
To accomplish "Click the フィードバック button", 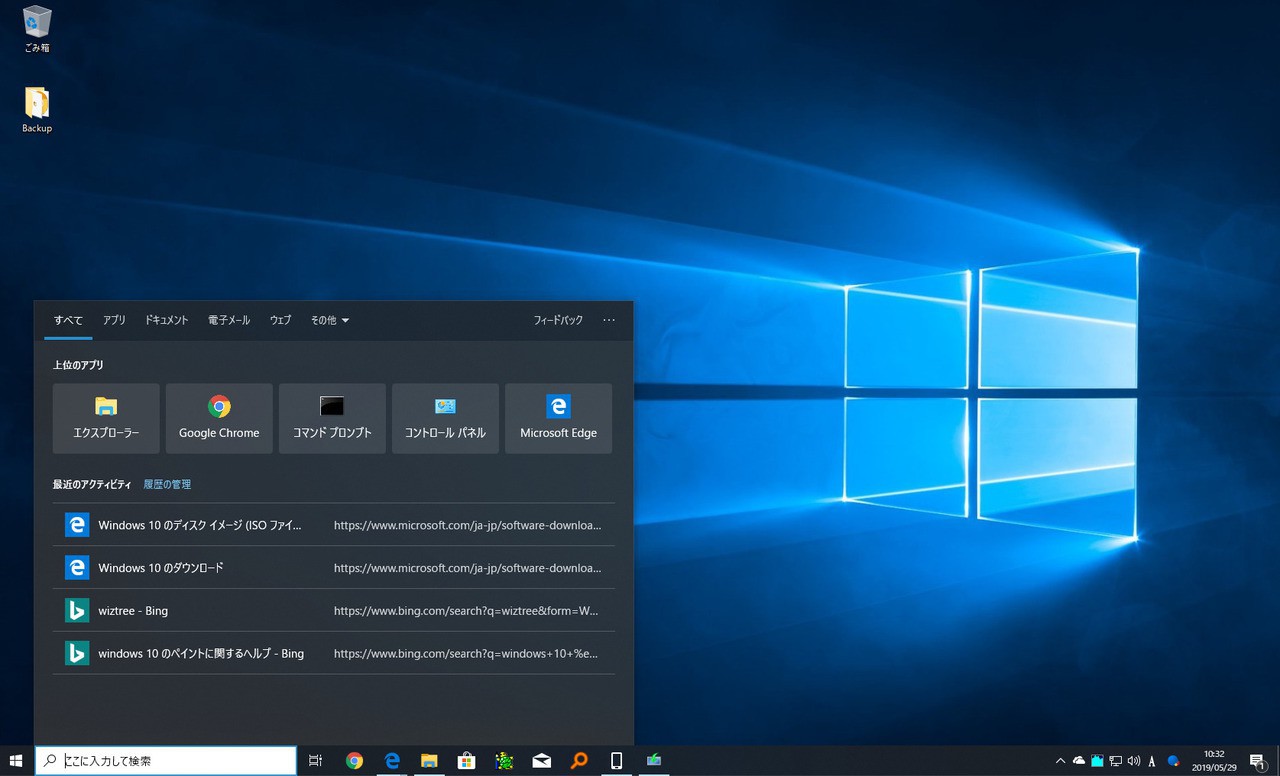I will pyautogui.click(x=558, y=320).
